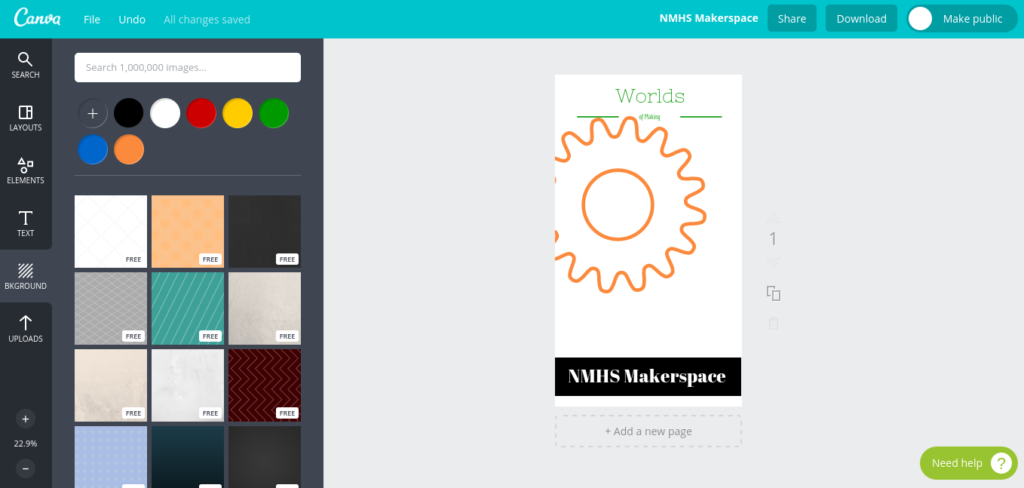Viewport: 1024px width, 488px height.
Task: Choose the red color swatch
Action: pyautogui.click(x=201, y=114)
